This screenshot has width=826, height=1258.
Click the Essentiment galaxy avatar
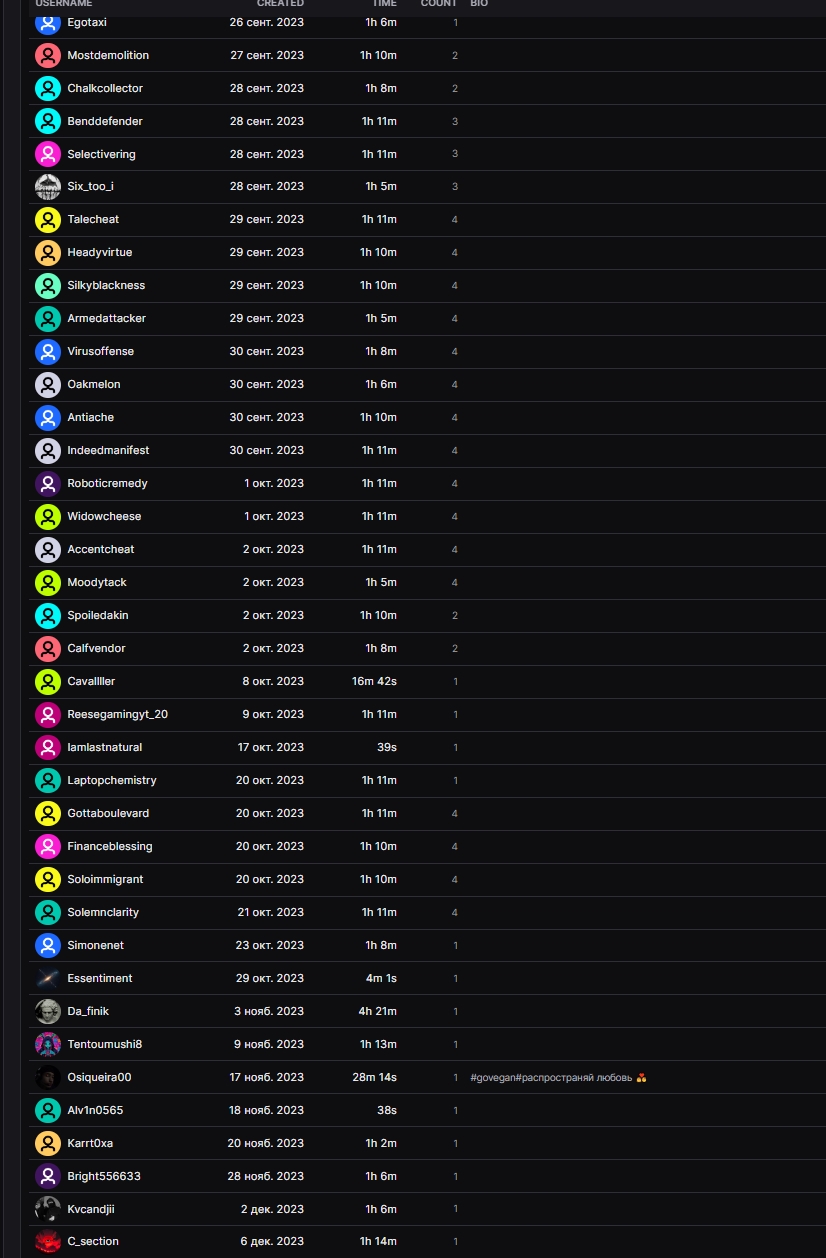(48, 979)
